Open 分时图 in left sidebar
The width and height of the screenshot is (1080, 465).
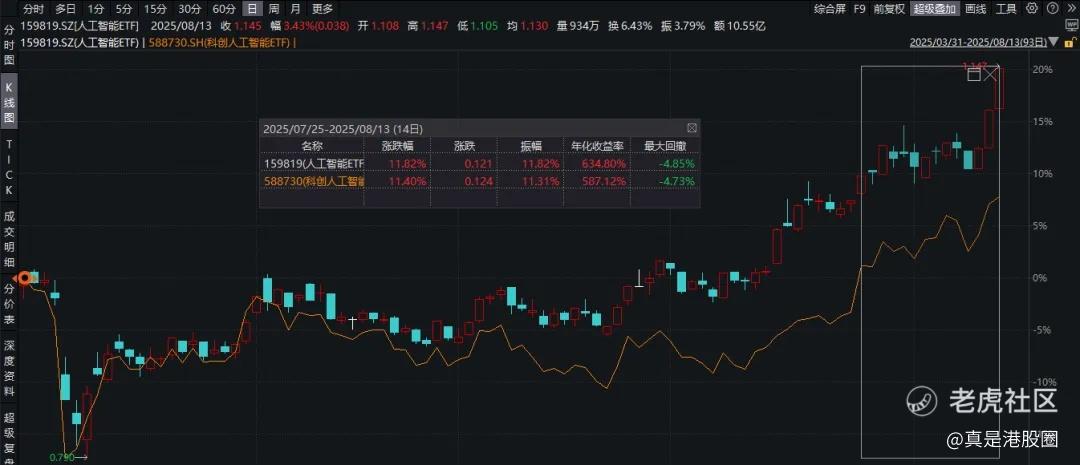tap(9, 44)
